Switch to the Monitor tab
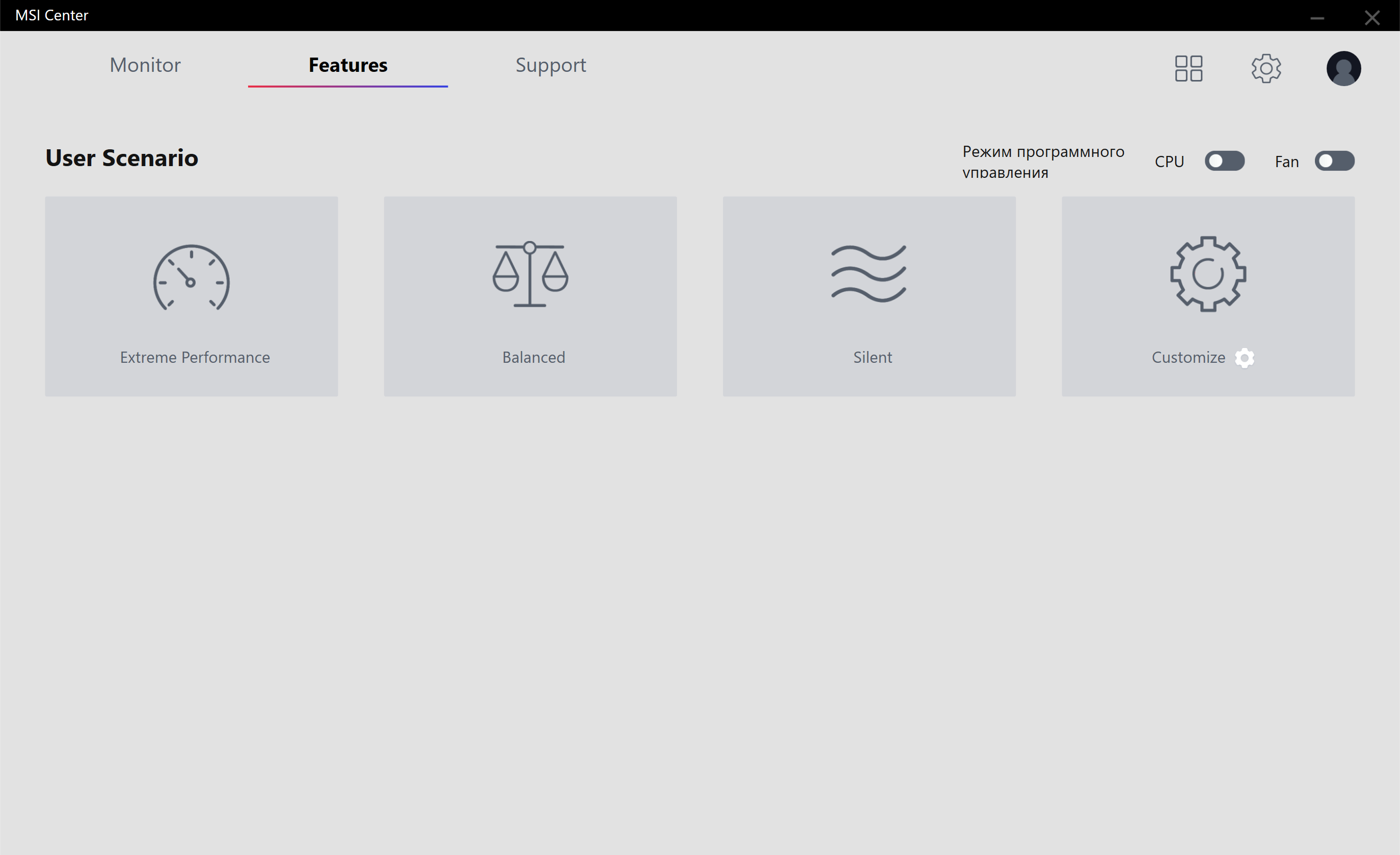 (145, 65)
